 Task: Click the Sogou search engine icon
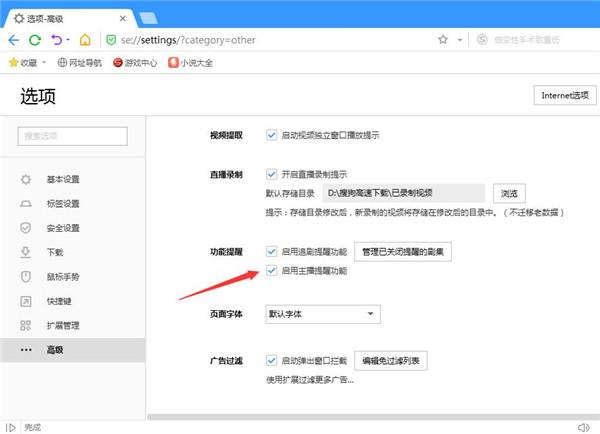(x=482, y=39)
